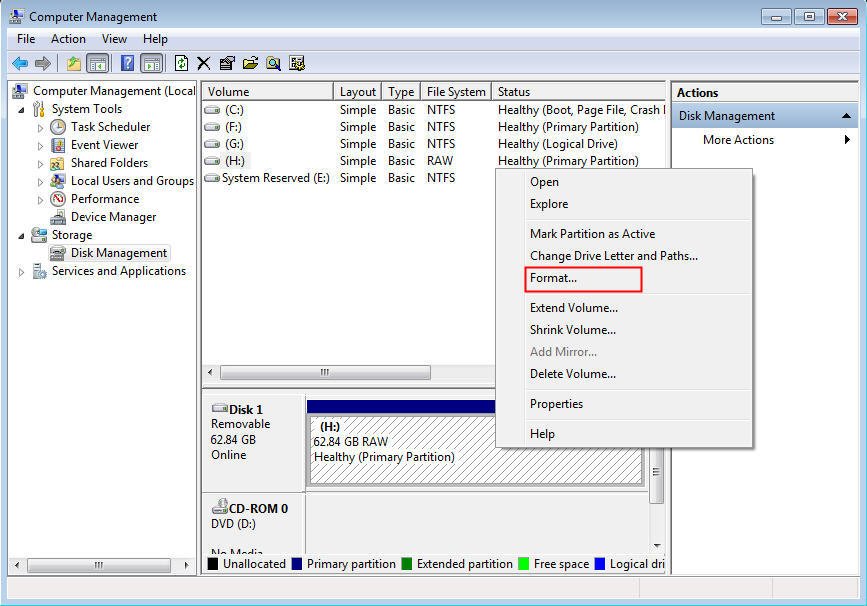Open the Action menu
Image resolution: width=867 pixels, height=606 pixels.
[68, 39]
